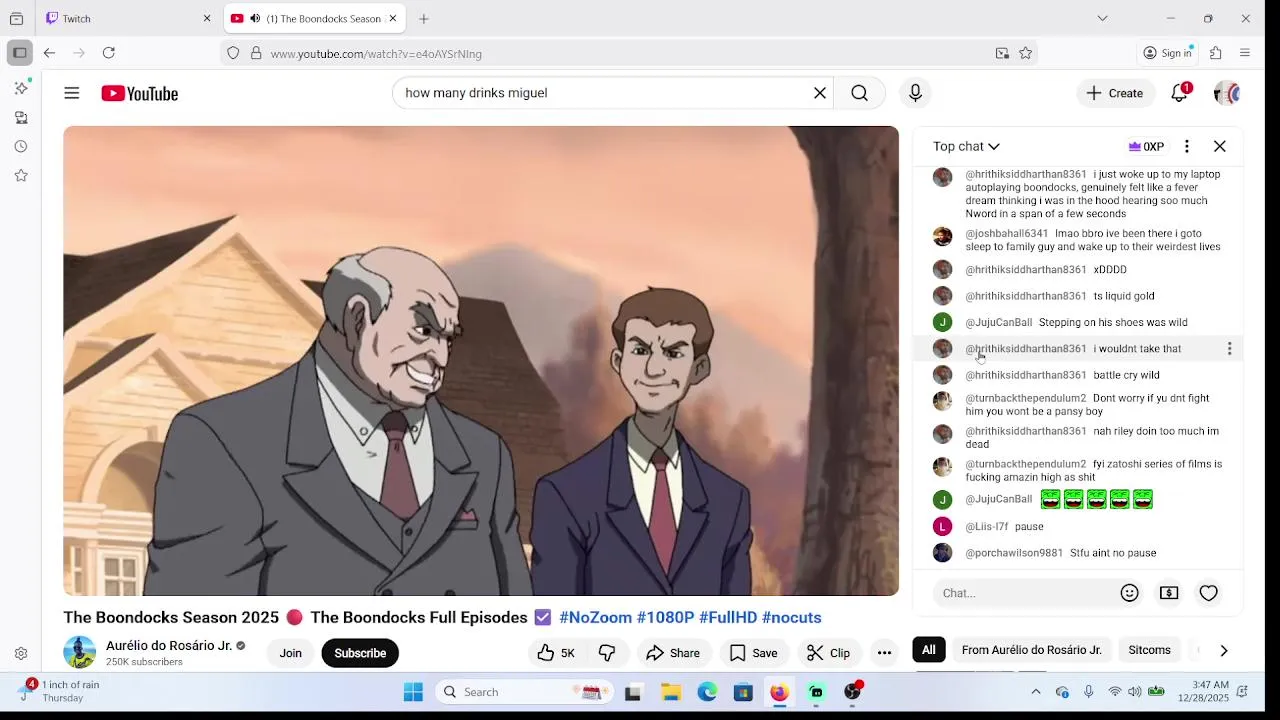This screenshot has width=1280, height=720.
Task: Go back to the previous page
Action: [49, 53]
